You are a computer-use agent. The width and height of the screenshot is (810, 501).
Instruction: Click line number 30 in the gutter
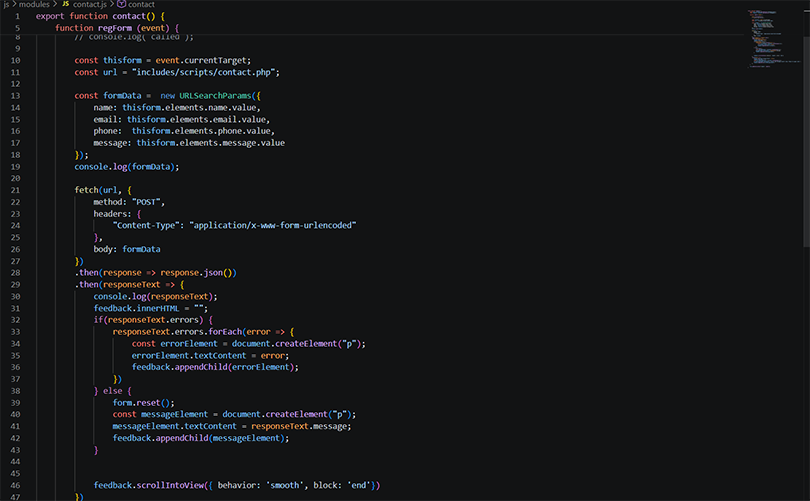pyautogui.click(x=15, y=296)
